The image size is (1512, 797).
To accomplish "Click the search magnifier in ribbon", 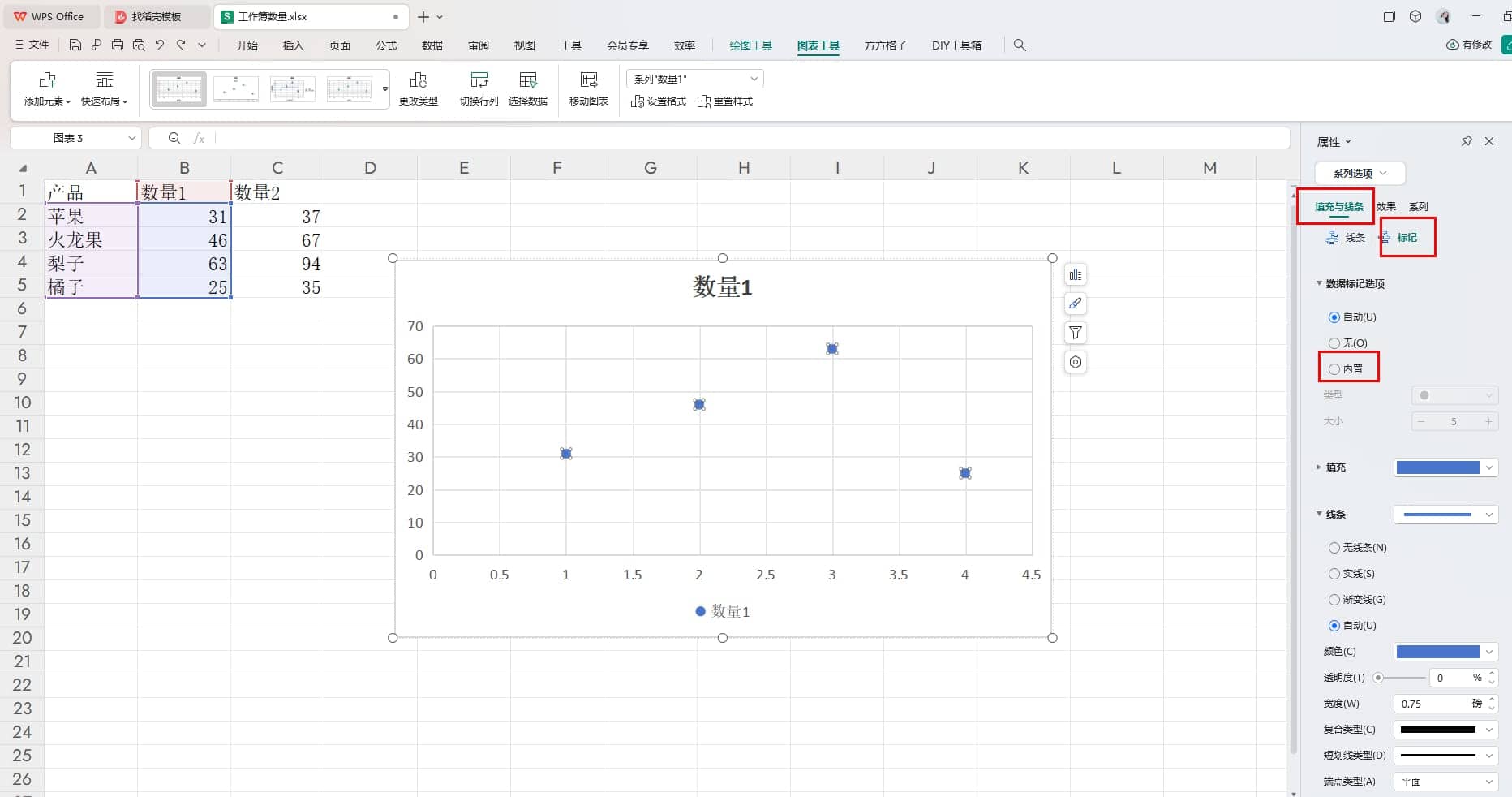I will (1020, 45).
